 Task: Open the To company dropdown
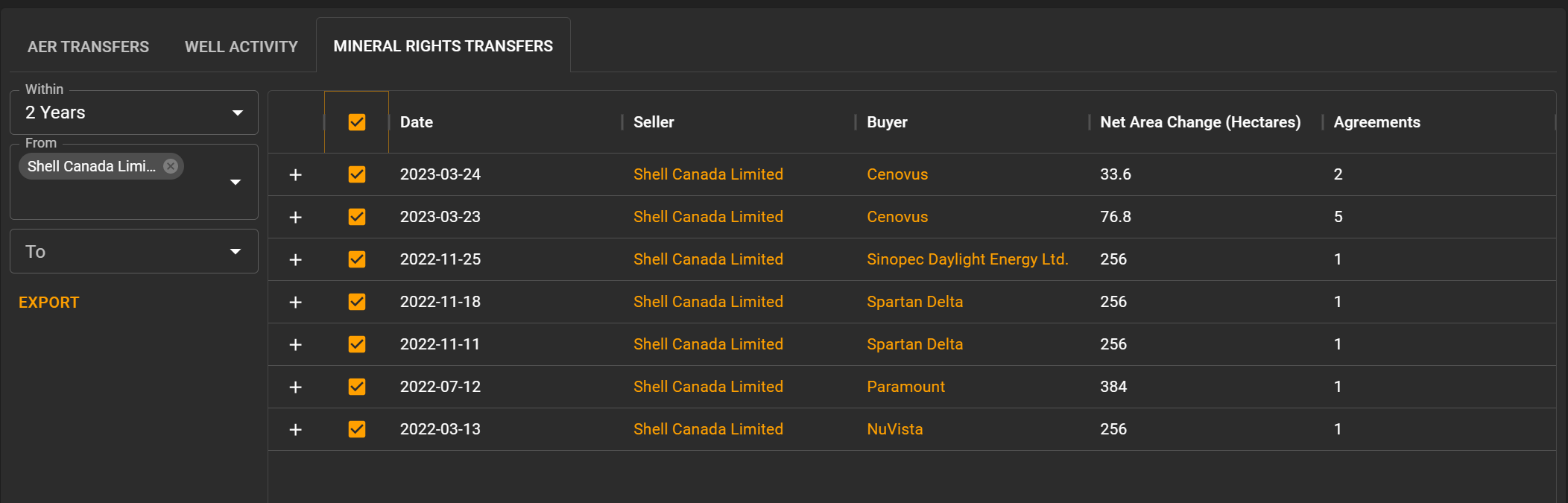tap(235, 251)
